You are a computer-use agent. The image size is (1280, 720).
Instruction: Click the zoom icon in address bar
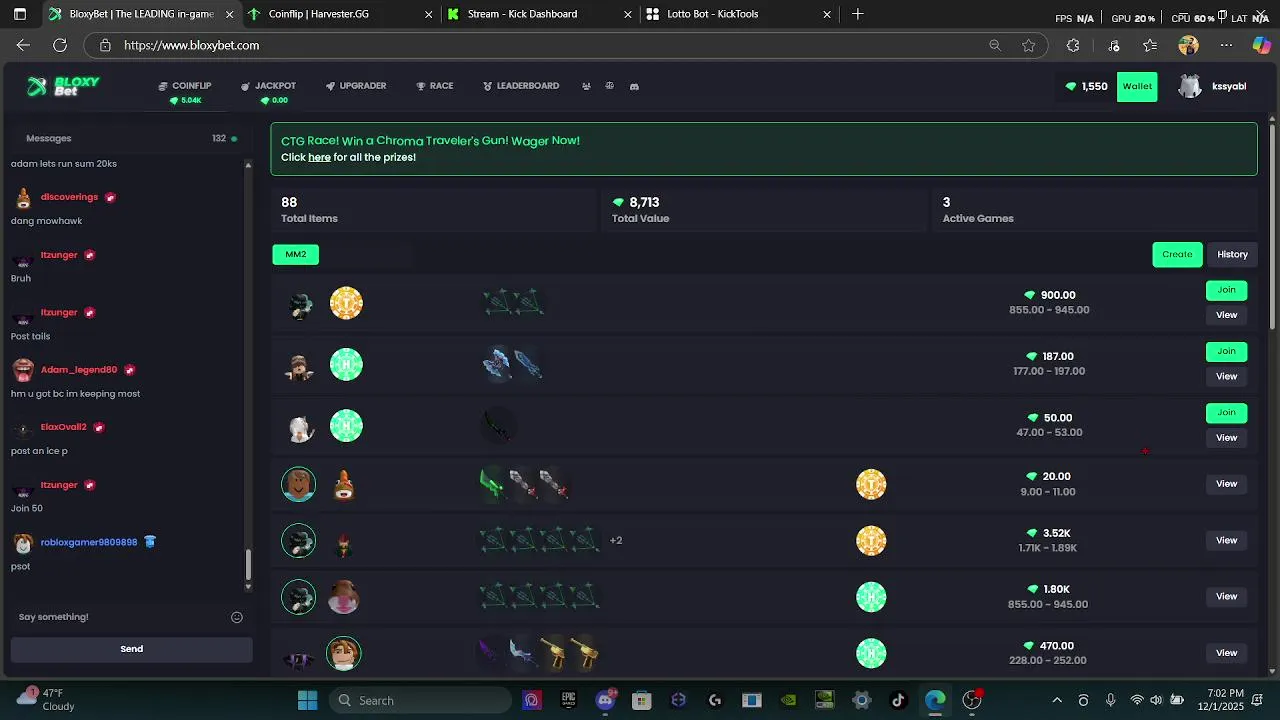(x=995, y=45)
